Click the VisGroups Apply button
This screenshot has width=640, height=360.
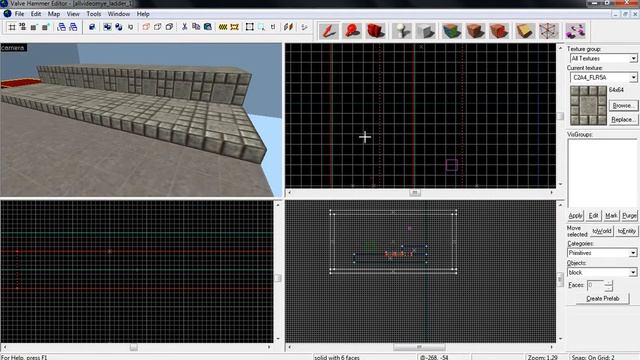[576, 216]
